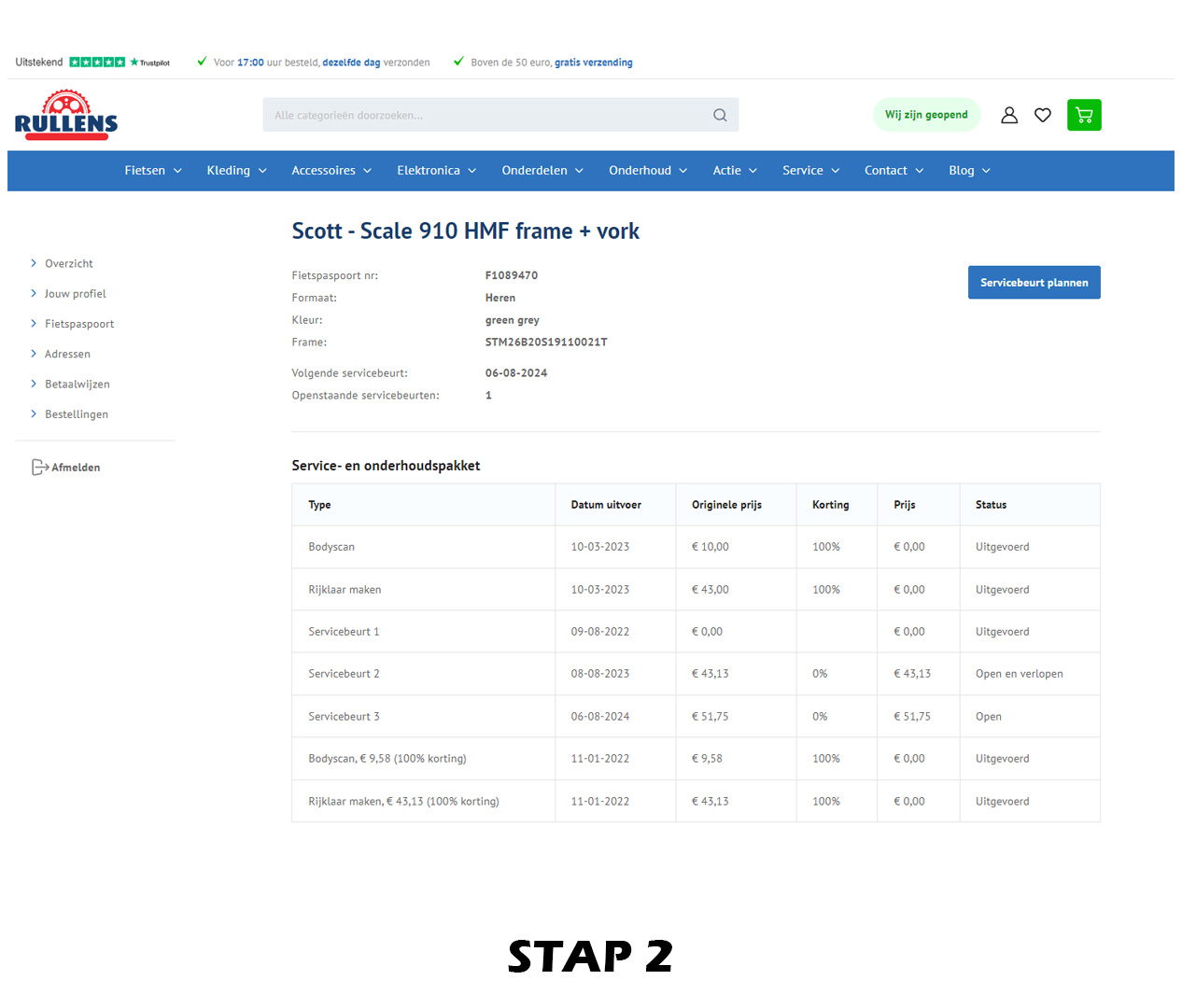
Task: Open the green shopping cart
Action: point(1084,115)
